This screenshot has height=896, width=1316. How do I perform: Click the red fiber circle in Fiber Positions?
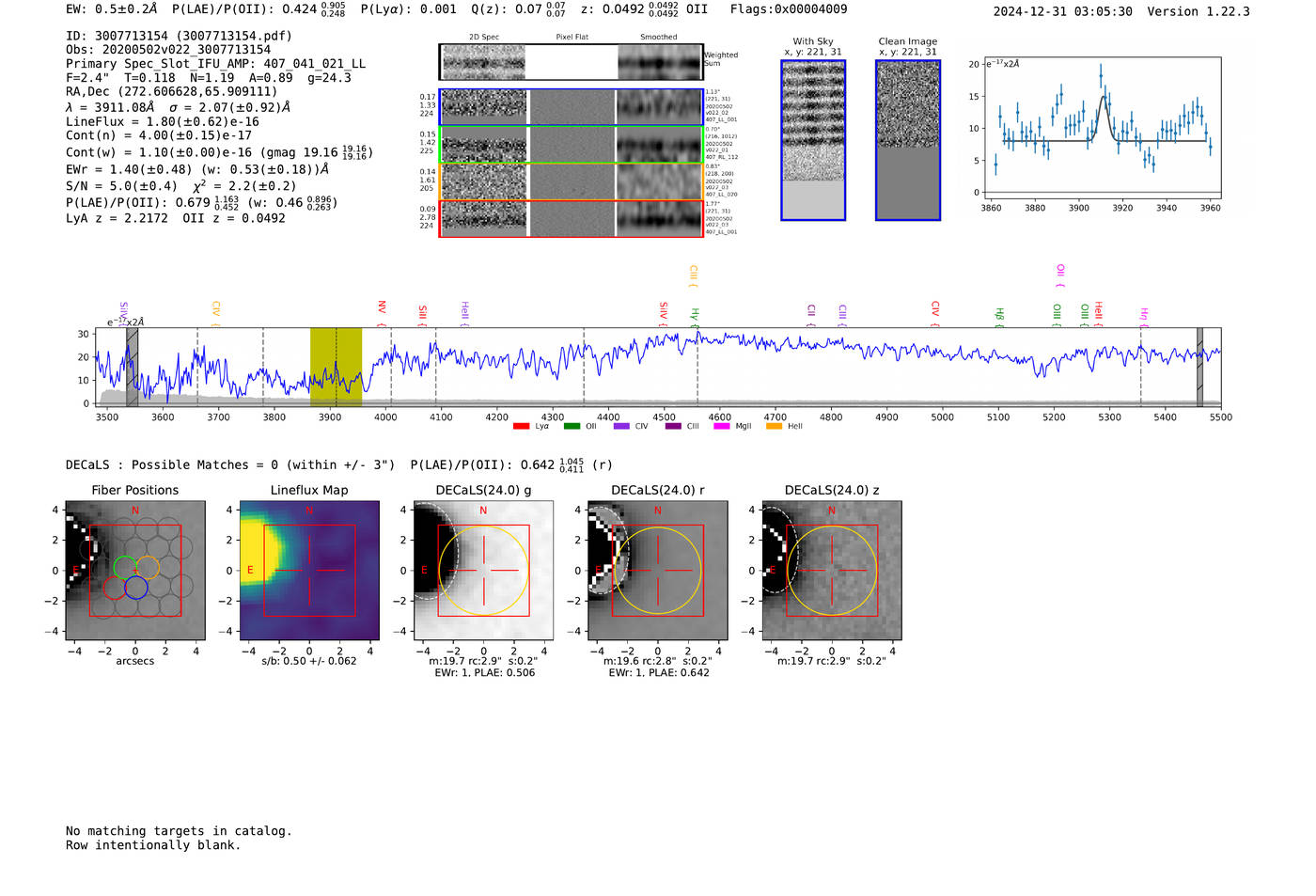click(114, 589)
